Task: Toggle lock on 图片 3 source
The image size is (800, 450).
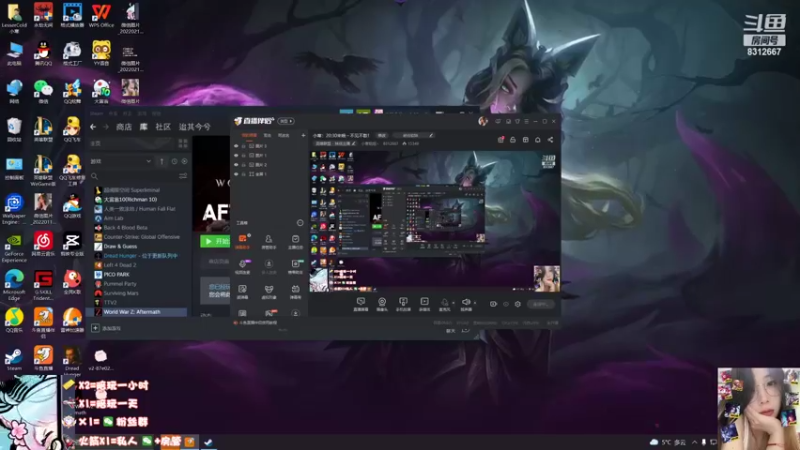Action: (x=243, y=146)
